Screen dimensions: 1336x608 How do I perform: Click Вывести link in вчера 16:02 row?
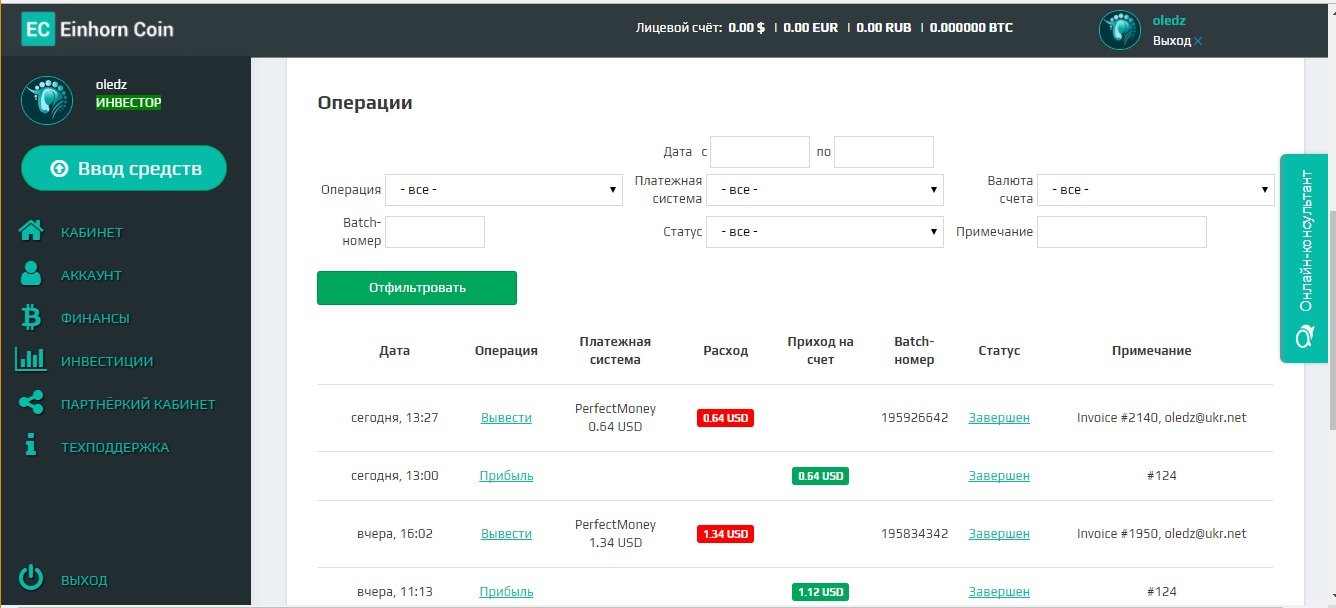tap(506, 534)
